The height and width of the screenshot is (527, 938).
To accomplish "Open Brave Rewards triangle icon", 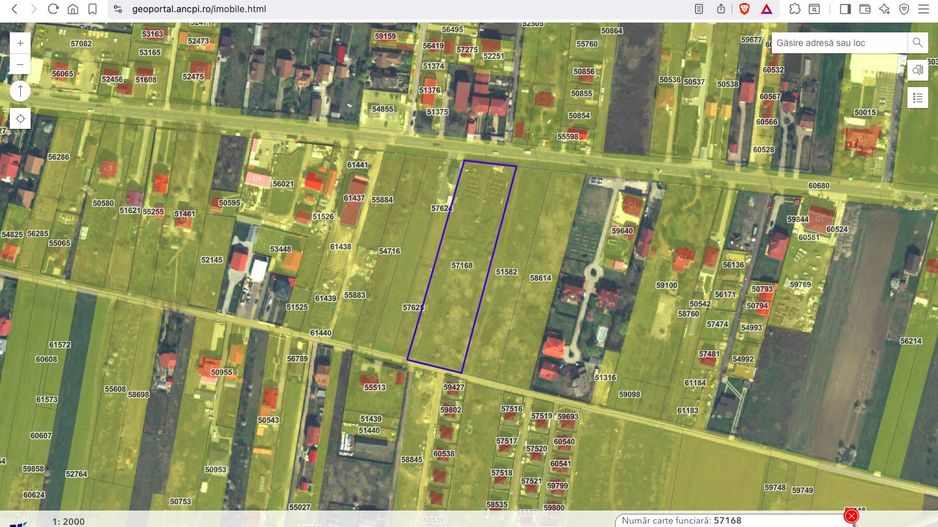I will click(x=766, y=9).
